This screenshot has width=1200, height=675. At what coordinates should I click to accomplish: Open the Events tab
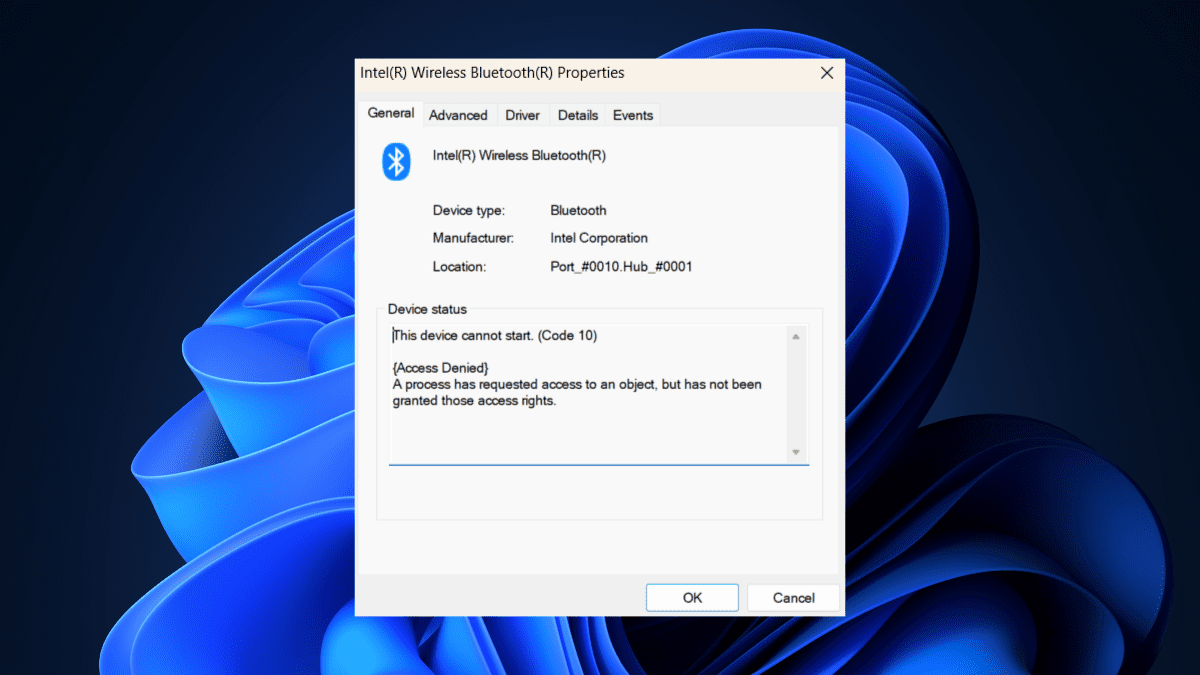pyautogui.click(x=633, y=115)
